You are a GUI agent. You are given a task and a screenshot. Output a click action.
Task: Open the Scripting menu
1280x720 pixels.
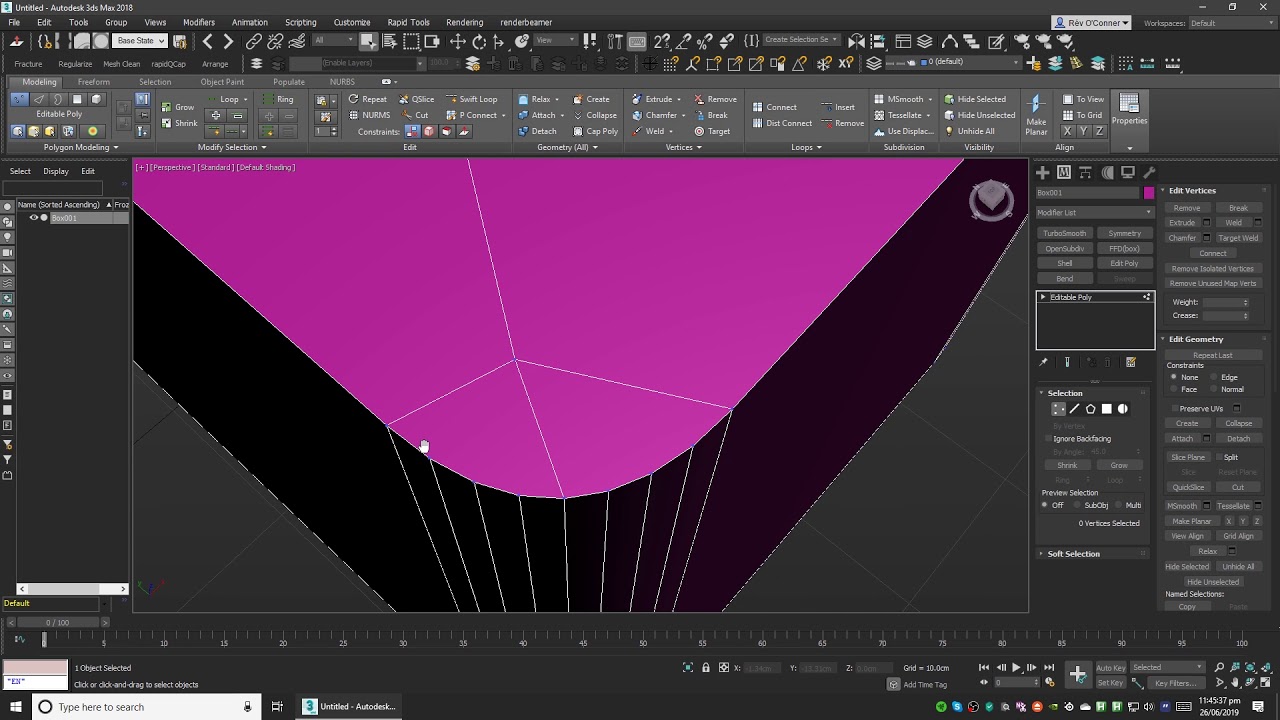(300, 22)
